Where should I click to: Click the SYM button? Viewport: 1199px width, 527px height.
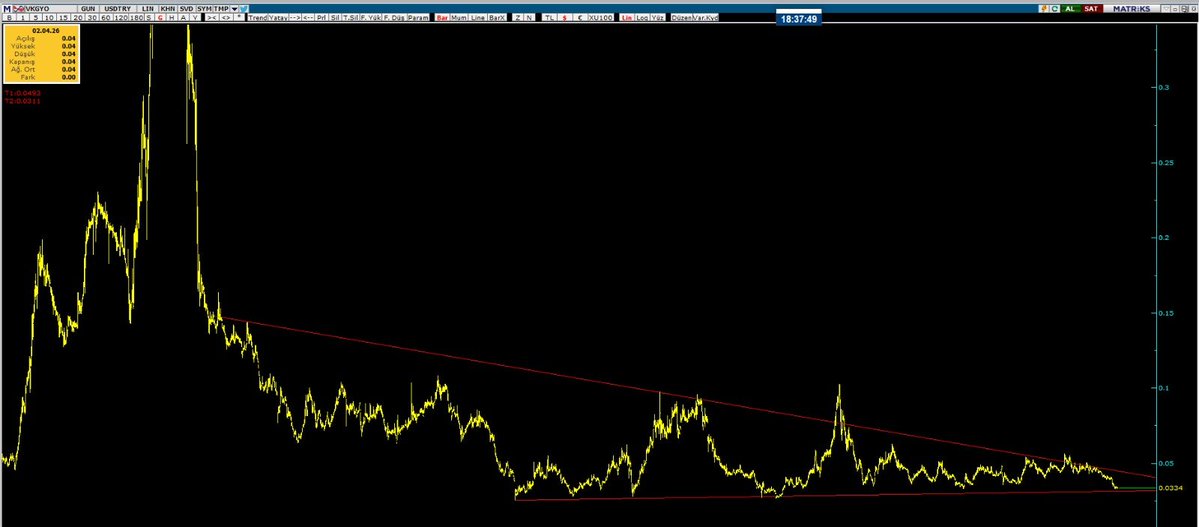(x=204, y=8)
